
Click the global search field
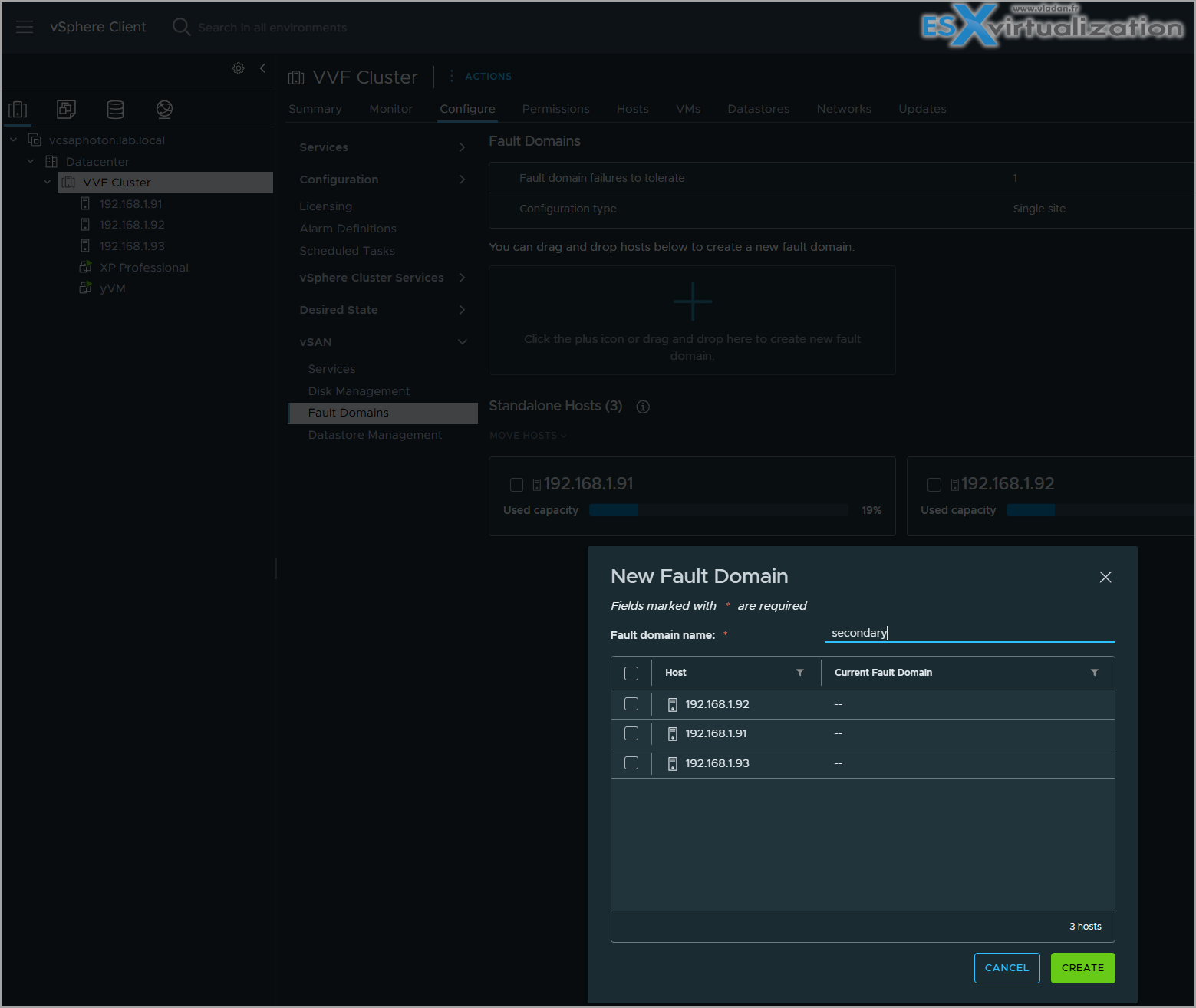(x=272, y=28)
